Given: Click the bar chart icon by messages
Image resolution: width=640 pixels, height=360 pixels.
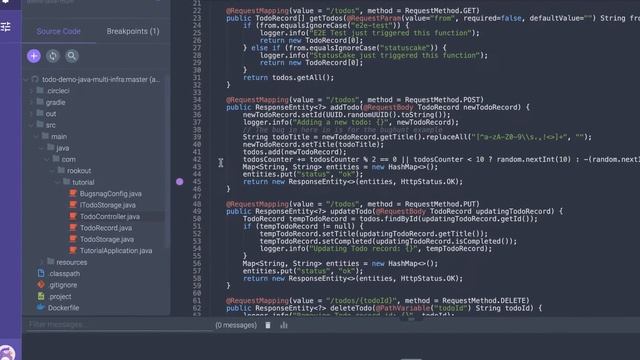Looking at the screenshot, I should [284, 325].
